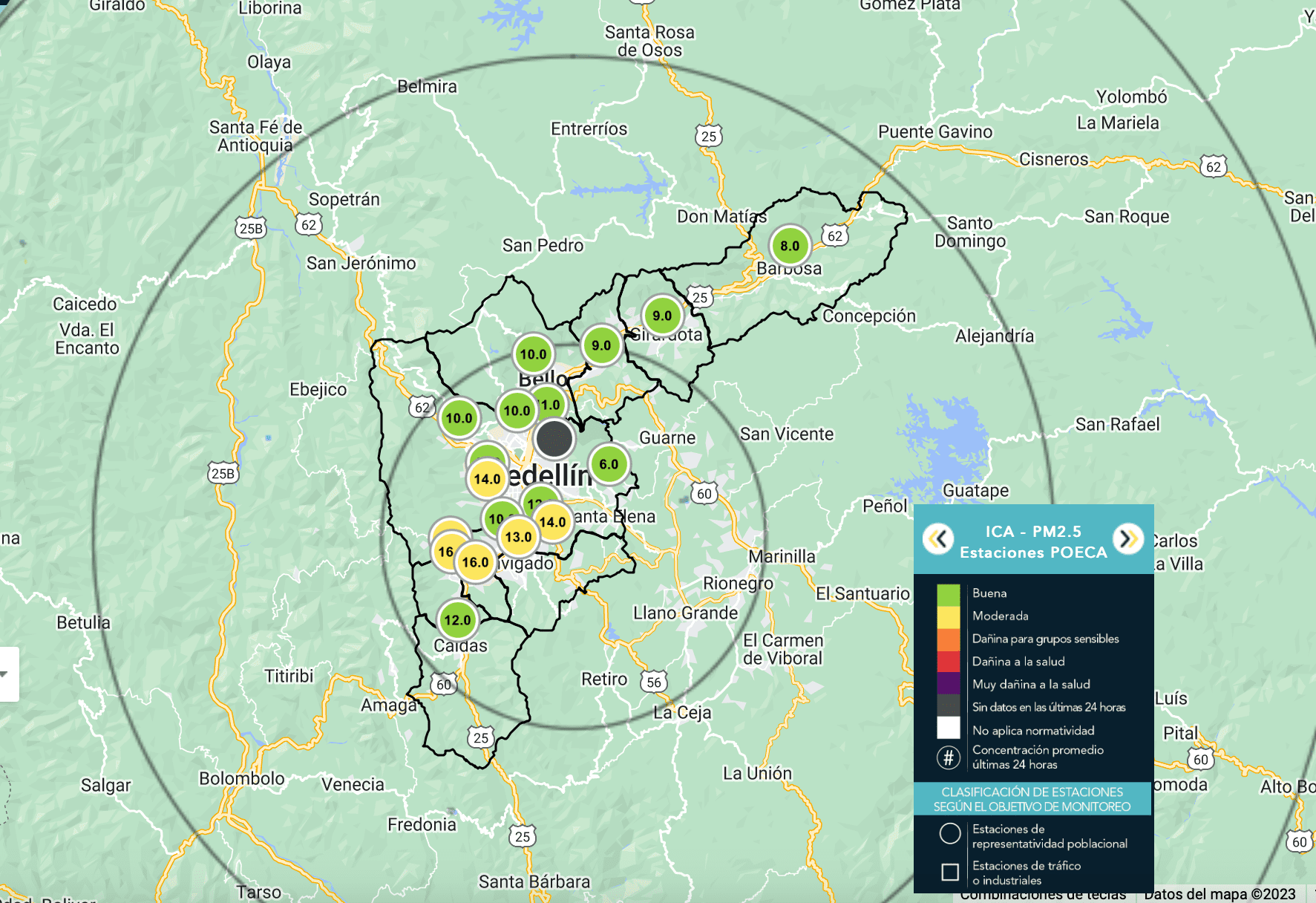
Task: Open the yellow 14.0 station near Medellín
Action: [485, 478]
